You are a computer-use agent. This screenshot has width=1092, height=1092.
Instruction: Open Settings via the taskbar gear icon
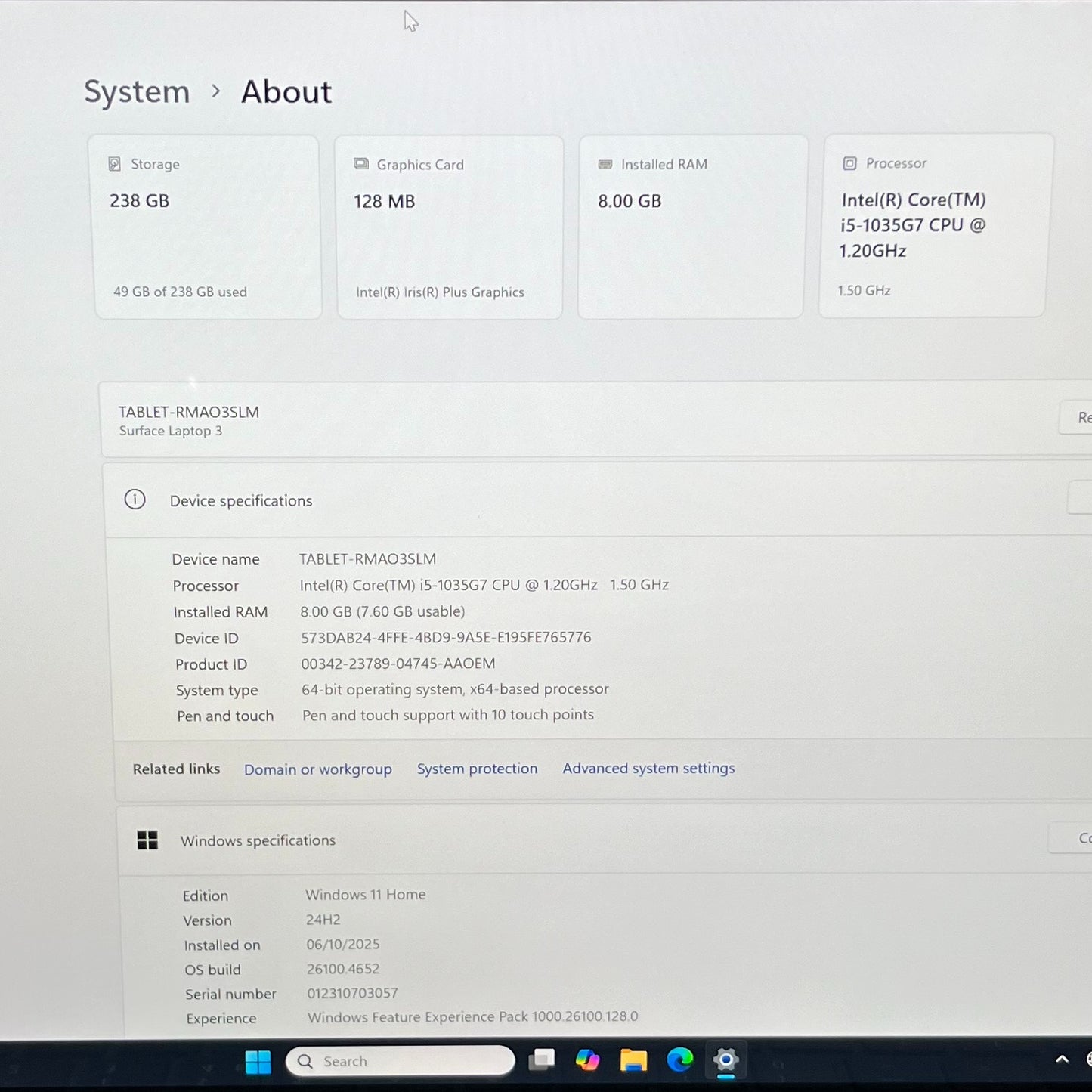pyautogui.click(x=725, y=1061)
